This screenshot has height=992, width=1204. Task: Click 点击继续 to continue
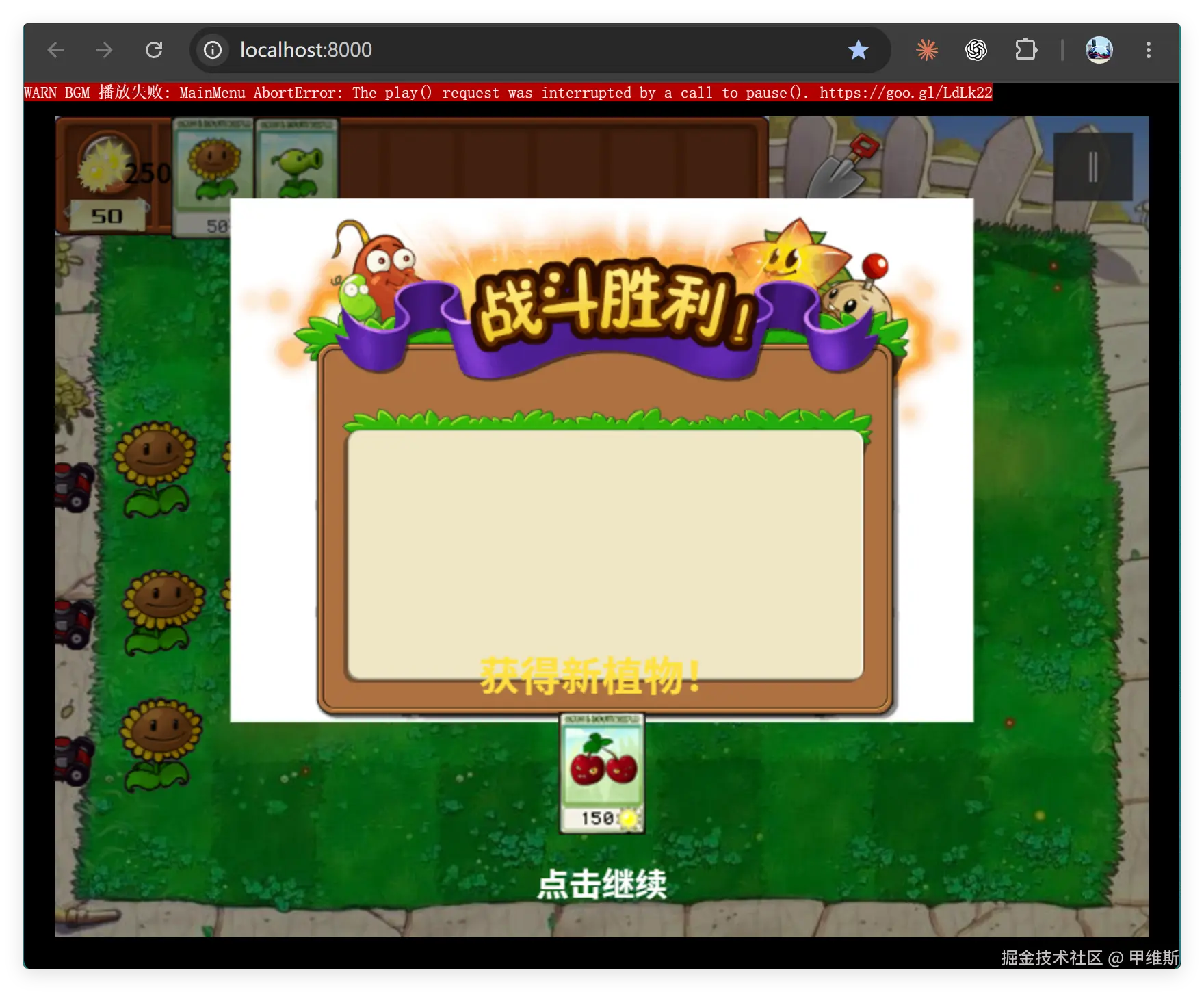[602, 884]
